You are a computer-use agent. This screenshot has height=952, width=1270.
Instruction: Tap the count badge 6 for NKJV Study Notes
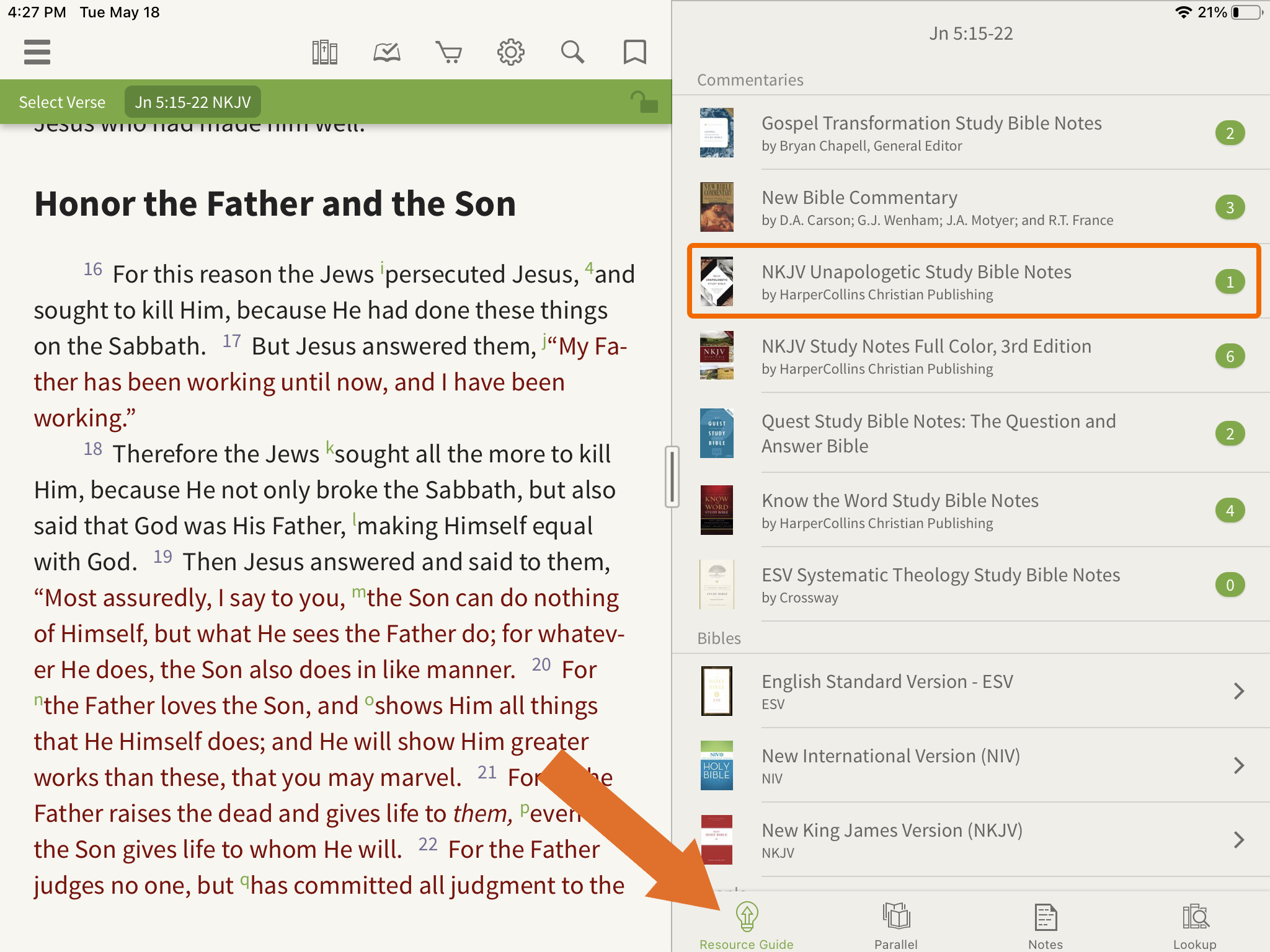point(1230,356)
